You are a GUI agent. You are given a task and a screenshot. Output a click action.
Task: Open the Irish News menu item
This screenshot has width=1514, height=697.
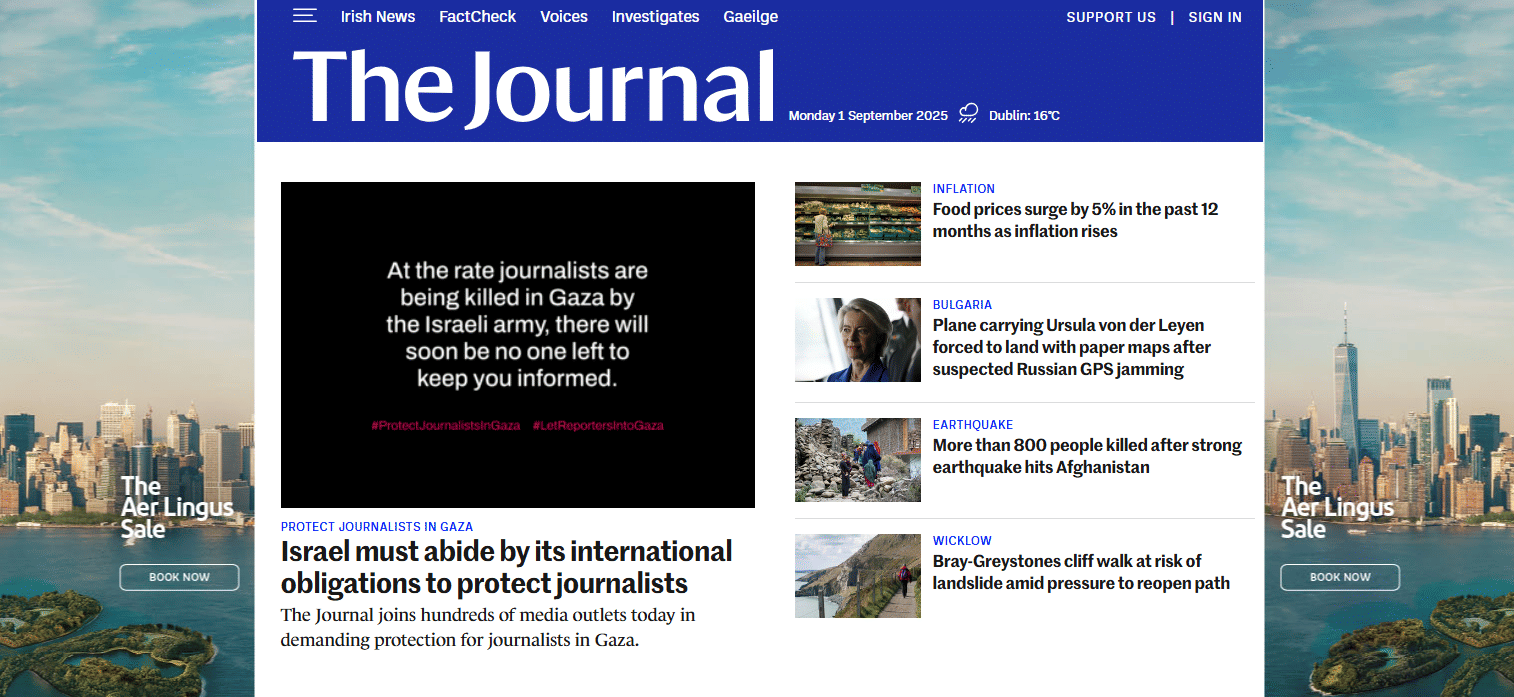click(378, 16)
